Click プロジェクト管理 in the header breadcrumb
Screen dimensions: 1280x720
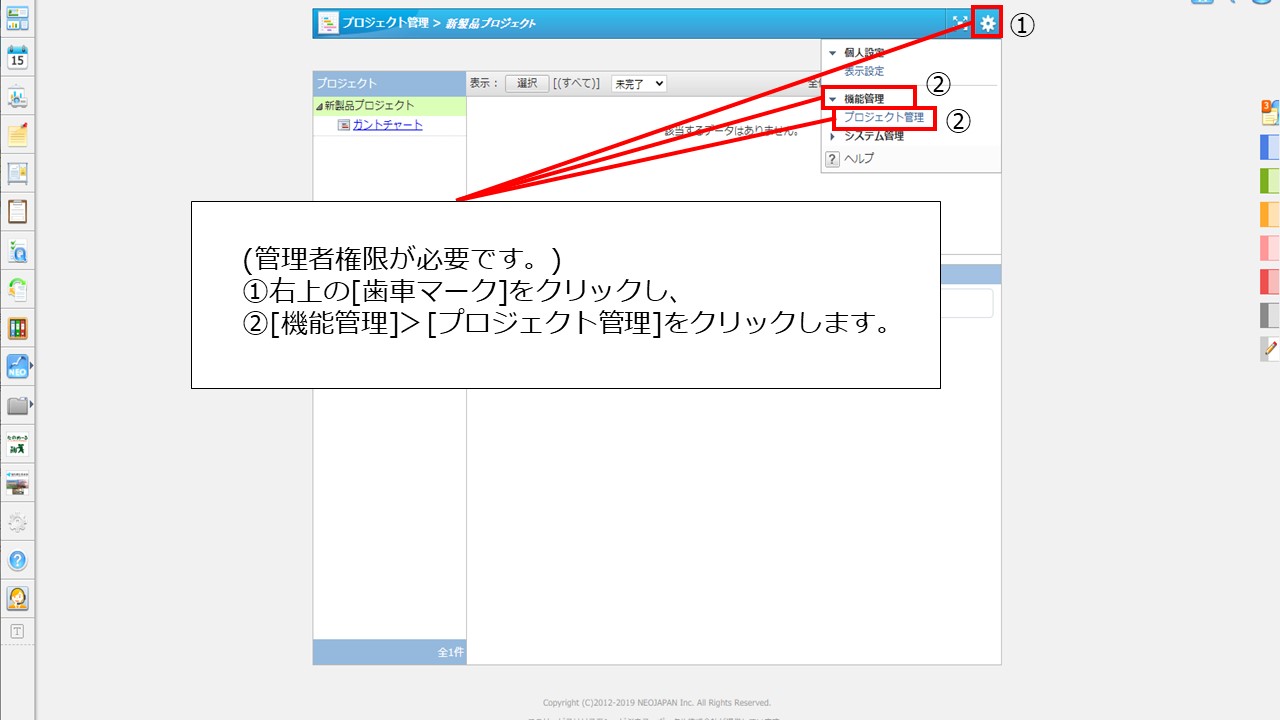(385, 23)
